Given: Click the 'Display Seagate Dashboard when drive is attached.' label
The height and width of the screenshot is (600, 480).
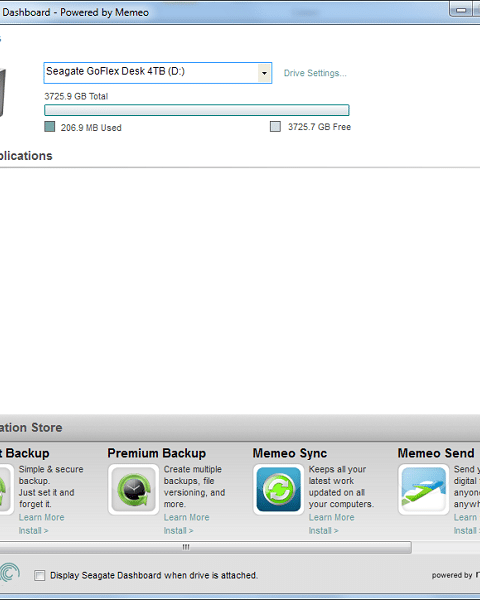Looking at the screenshot, I should (154, 576).
